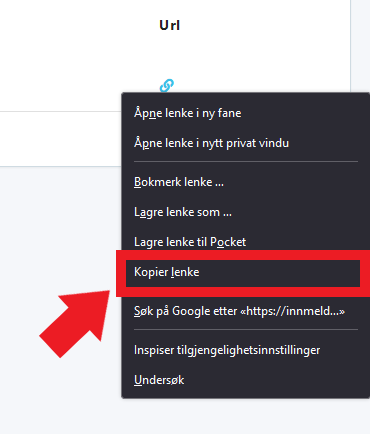This screenshot has height=434, width=370.
Task: Choose 'Søk på Google etter' entry
Action: tap(246, 311)
